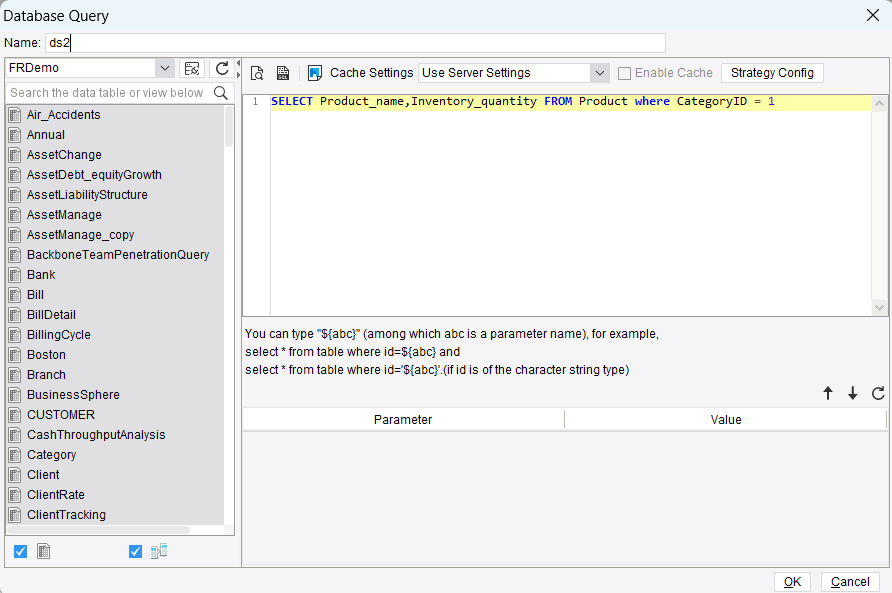
Task: Select the CashThroughputAnalysis table
Action: click(x=96, y=435)
